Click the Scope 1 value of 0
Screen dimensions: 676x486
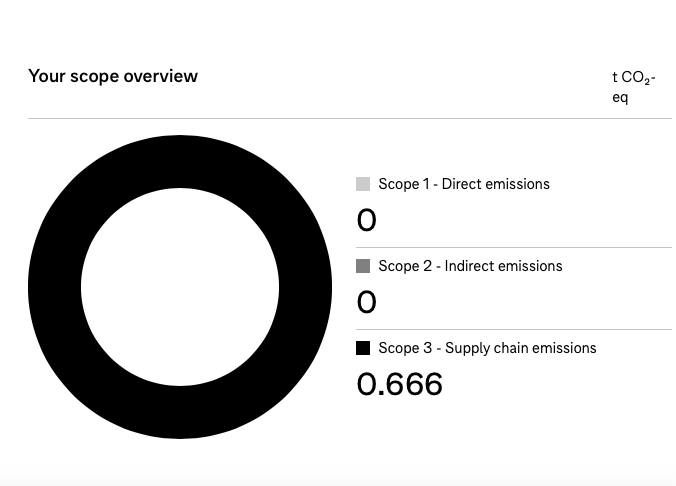366,220
